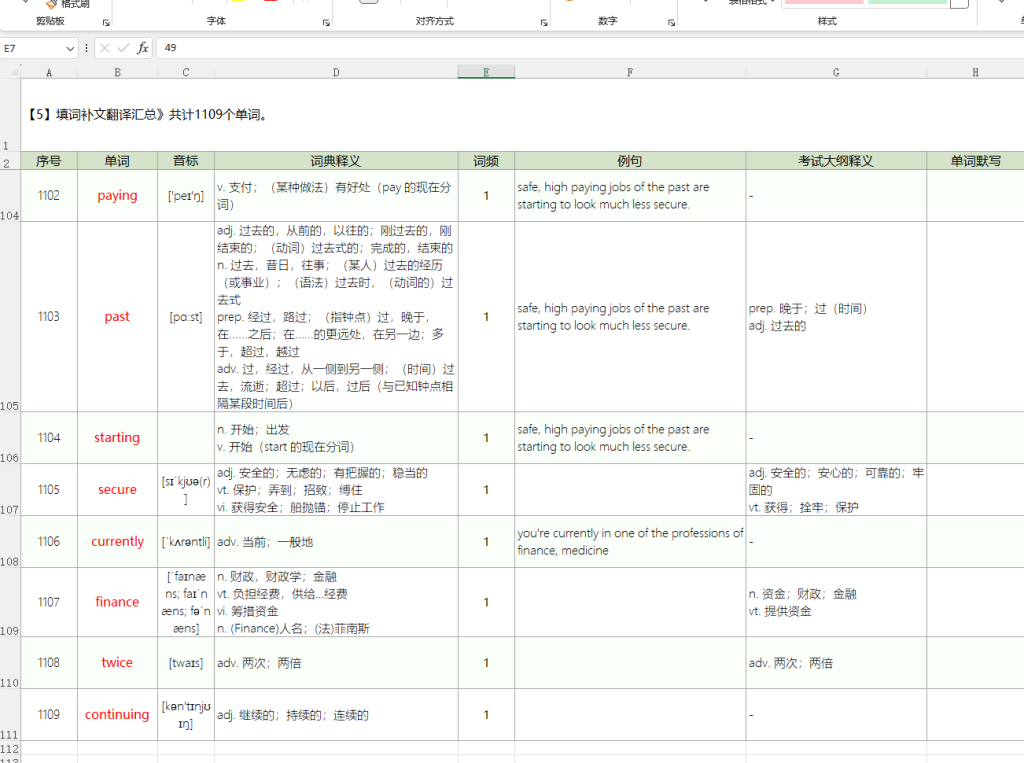1024x763 pixels.
Task: Open Insert Function via the fx icon
Action: click(x=143, y=48)
